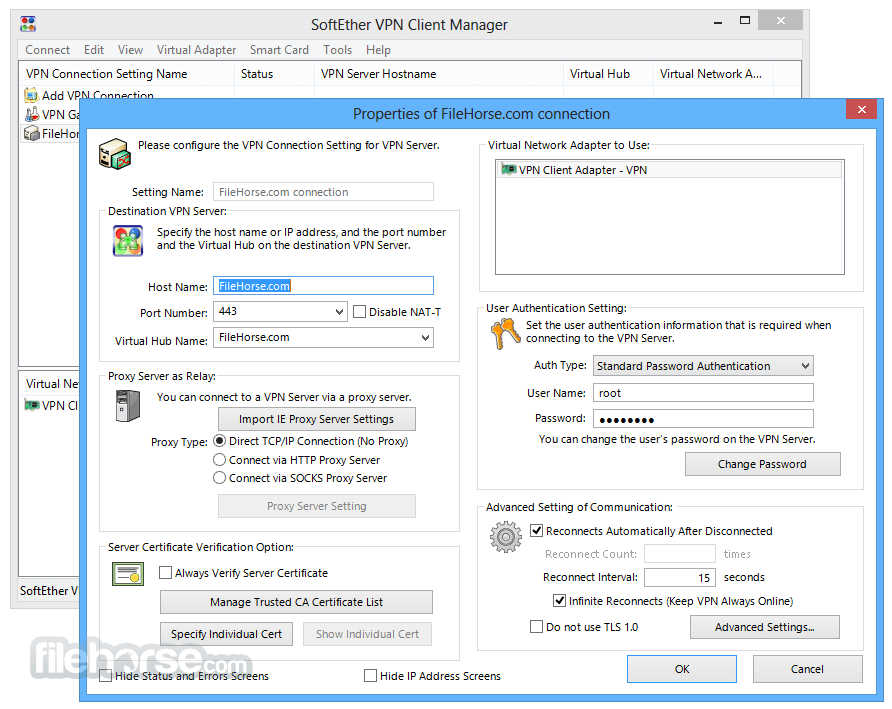
Task: Toggle Reconnects Automatically After Disconnected
Action: tap(536, 531)
